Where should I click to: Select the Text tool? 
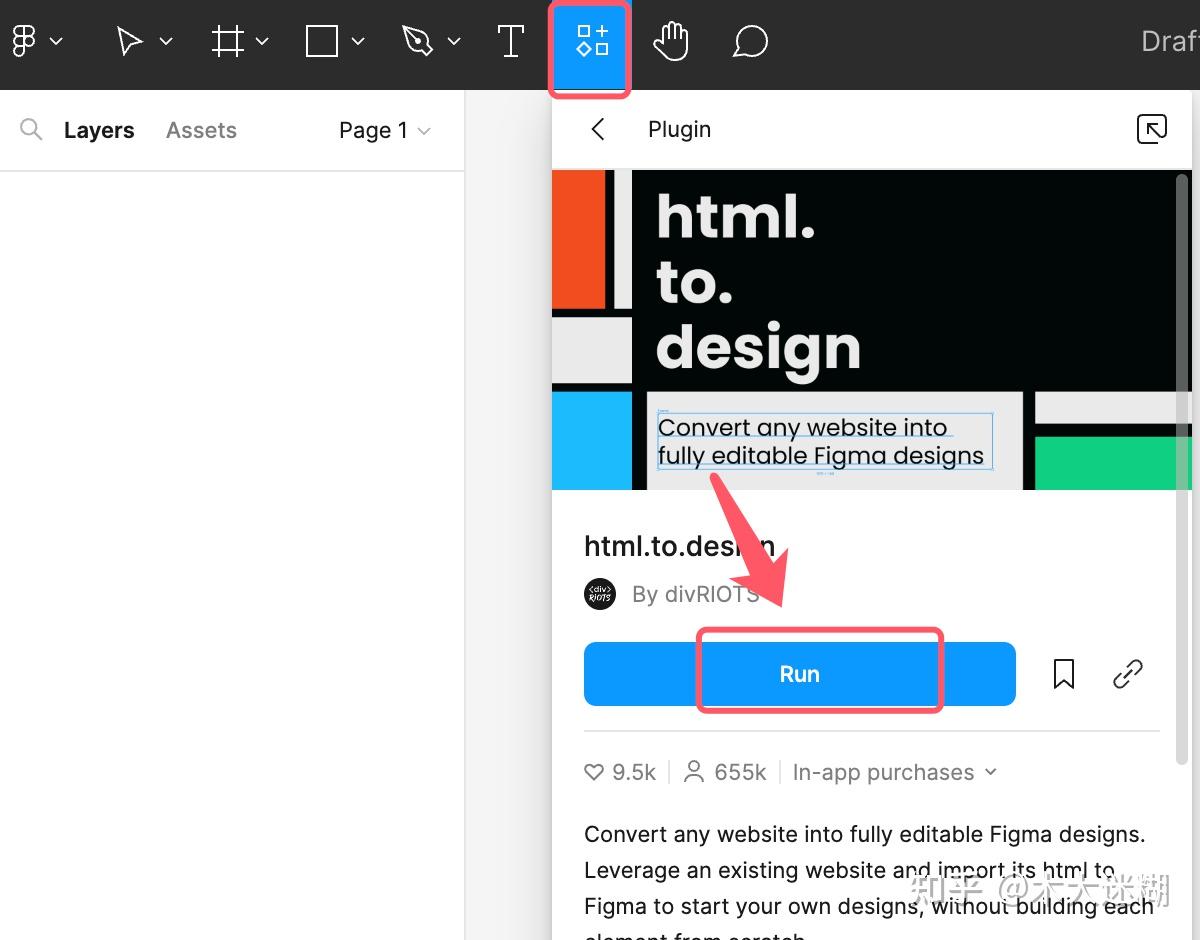510,41
